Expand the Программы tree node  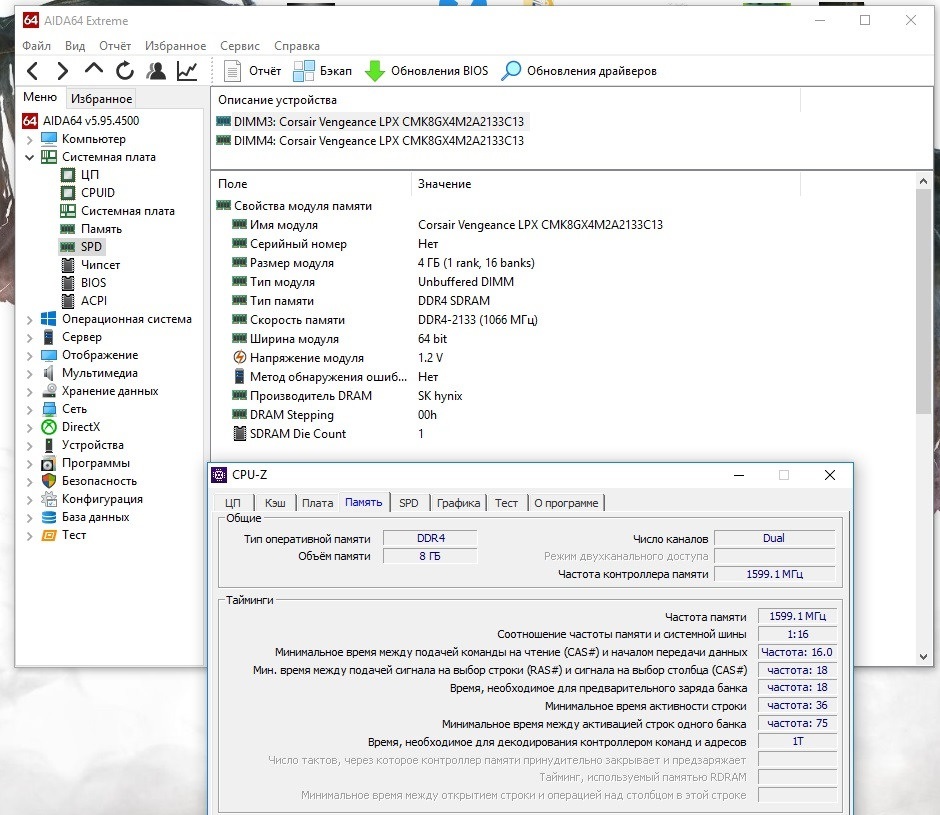pos(29,464)
